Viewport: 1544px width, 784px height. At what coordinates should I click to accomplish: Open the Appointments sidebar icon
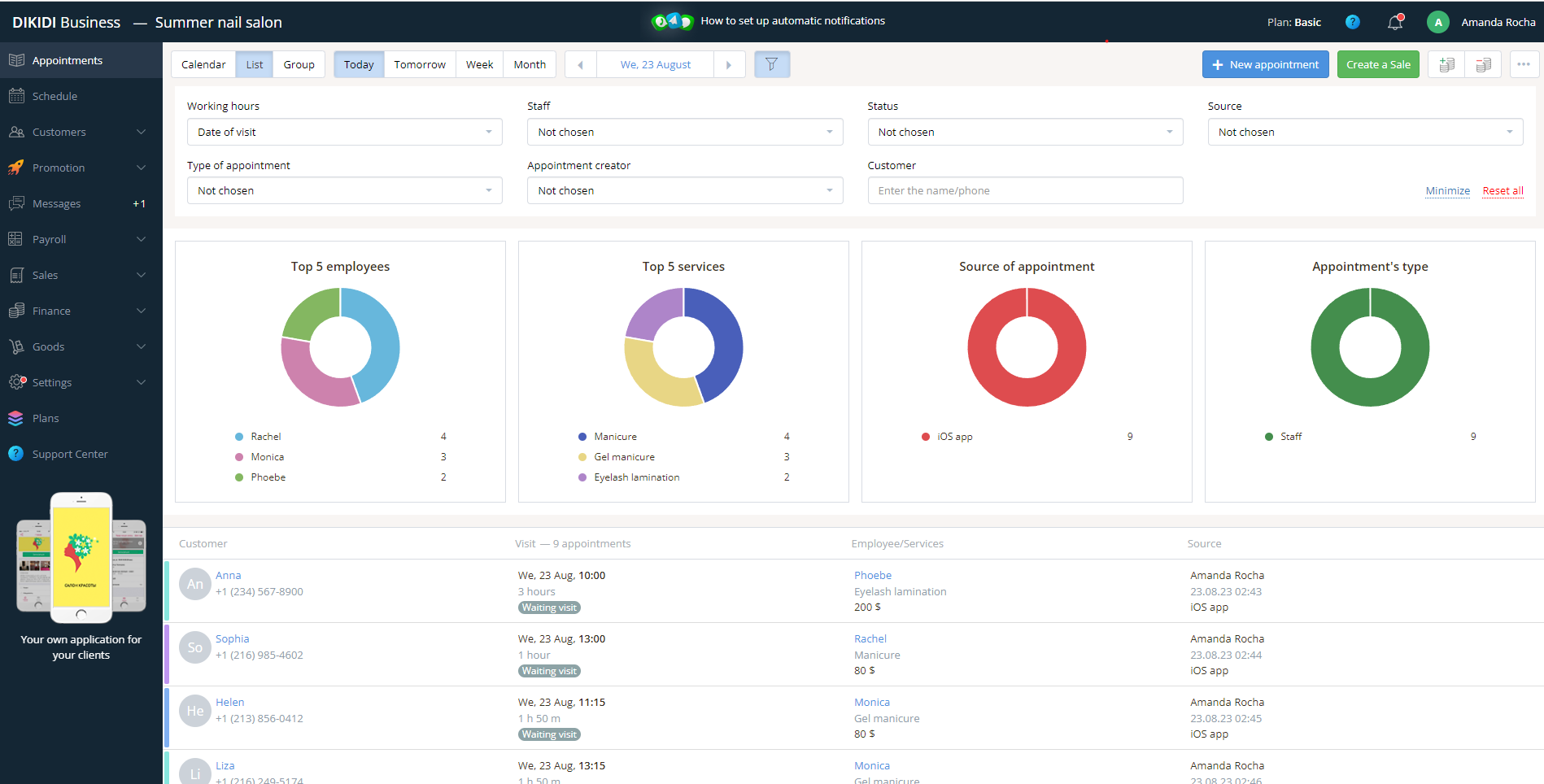tap(16, 60)
